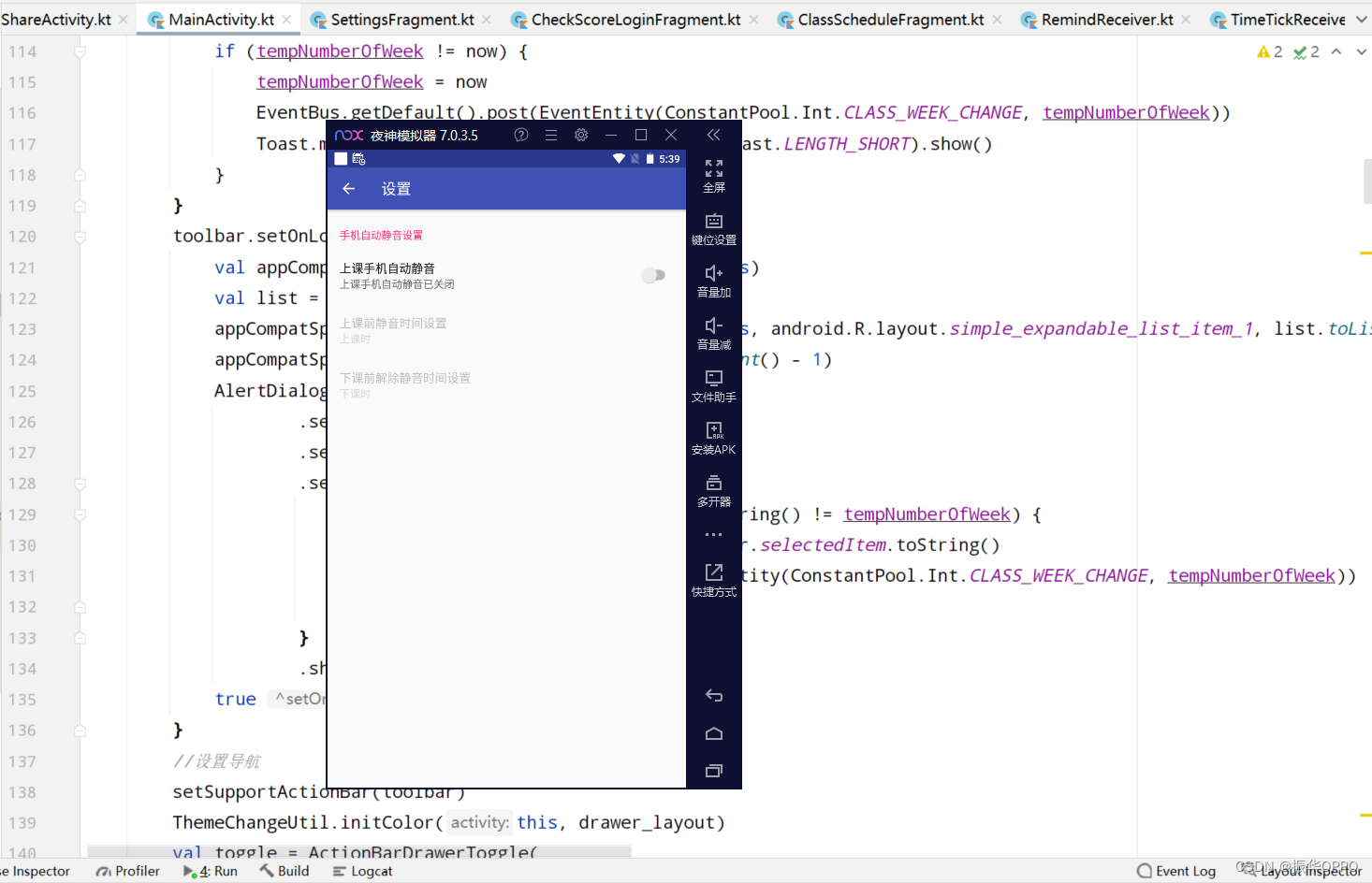
Task: Open the Layout Inspector
Action: (x=1301, y=871)
